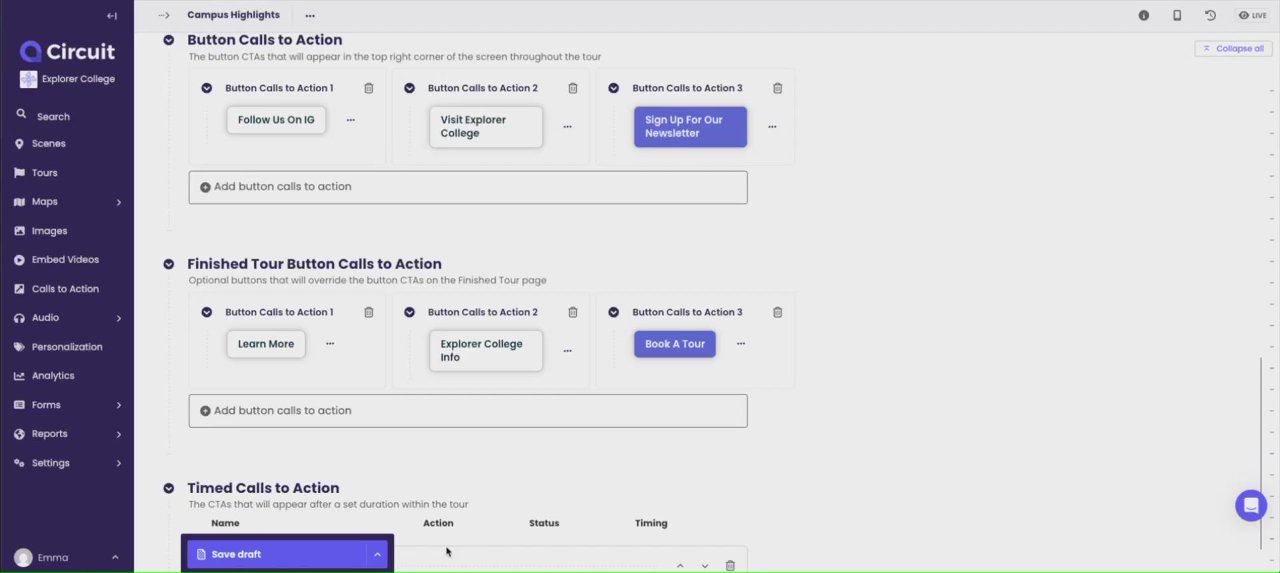This screenshot has height=573, width=1280.
Task: Open the mobile preview icon
Action: click(1177, 16)
